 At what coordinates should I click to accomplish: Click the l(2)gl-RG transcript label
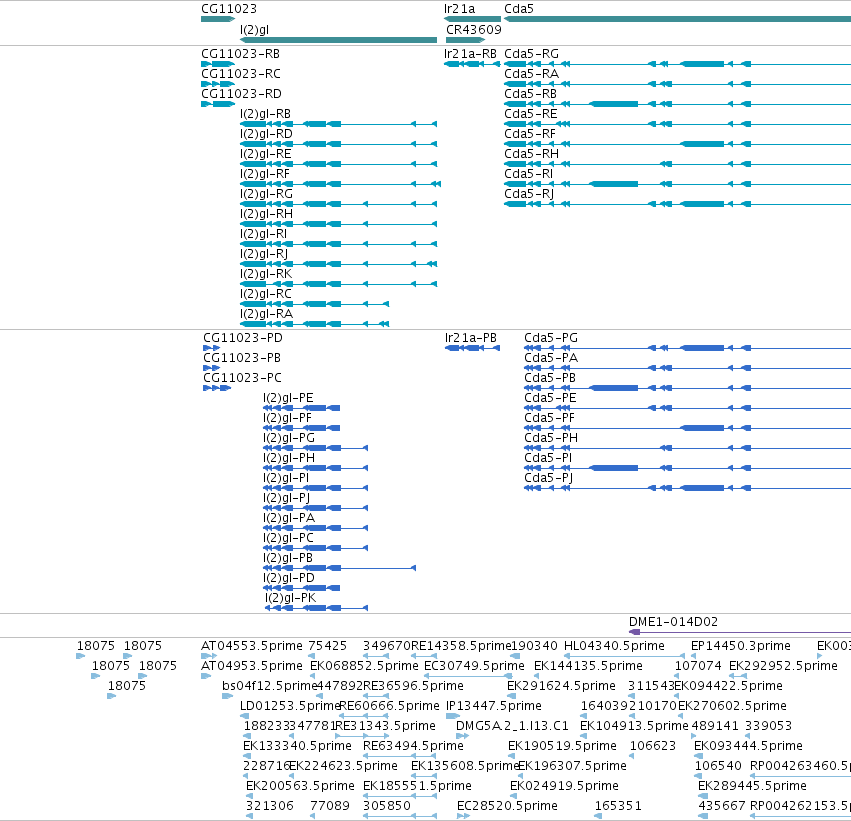point(266,194)
